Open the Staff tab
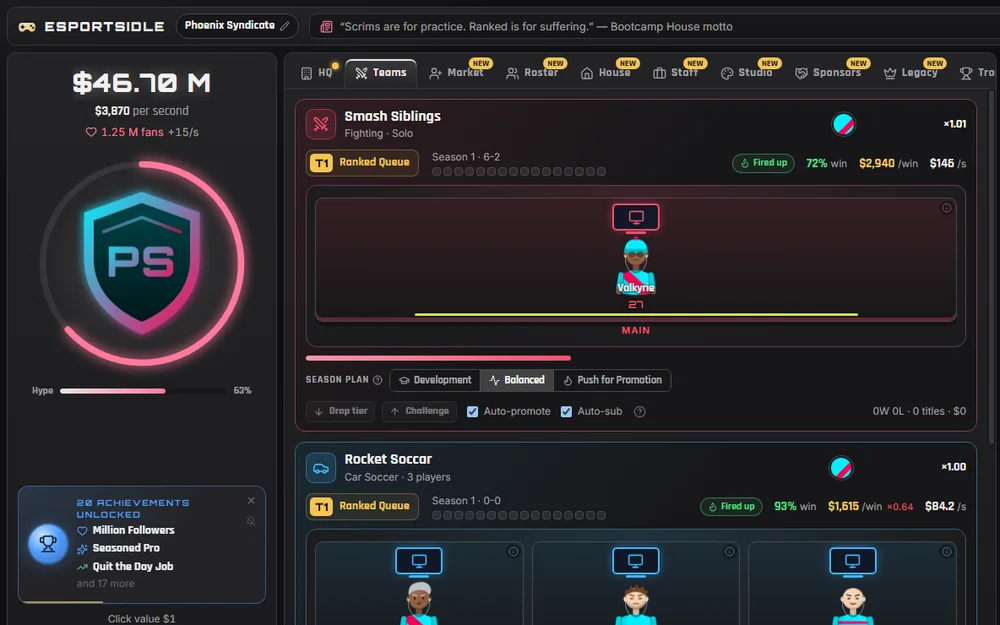 point(676,73)
